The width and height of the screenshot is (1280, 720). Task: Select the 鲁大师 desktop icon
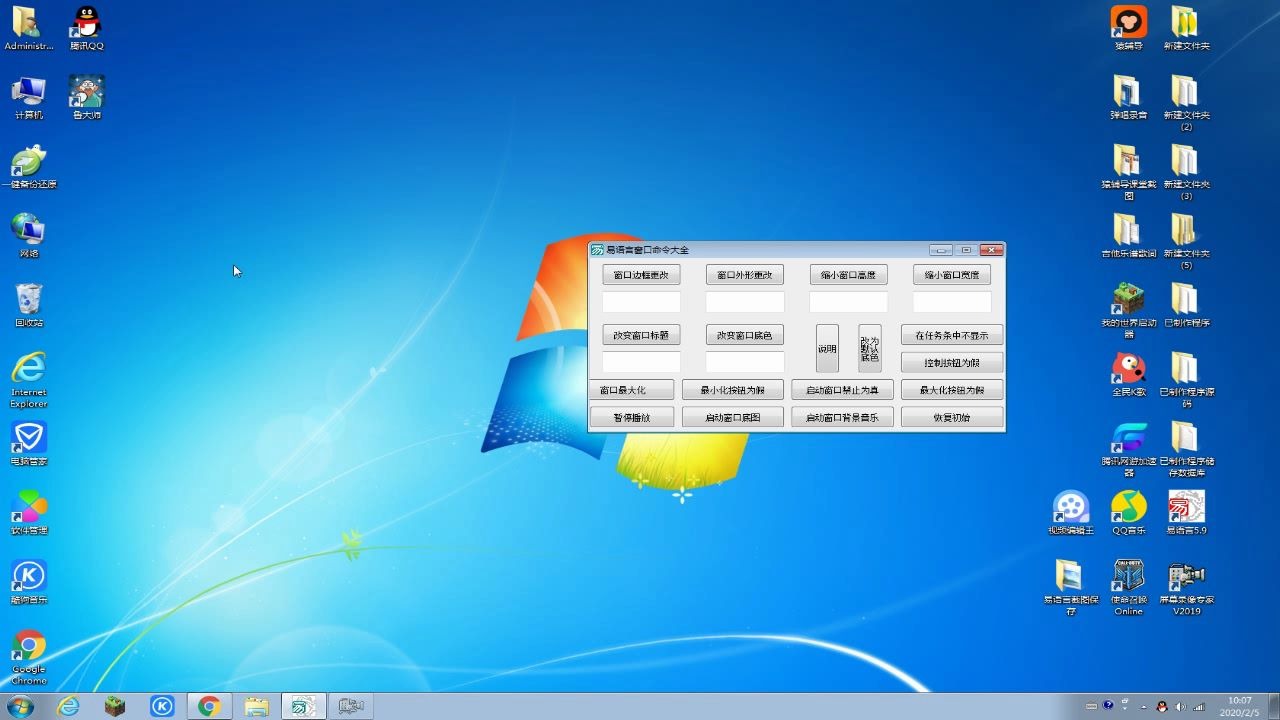coord(87,98)
